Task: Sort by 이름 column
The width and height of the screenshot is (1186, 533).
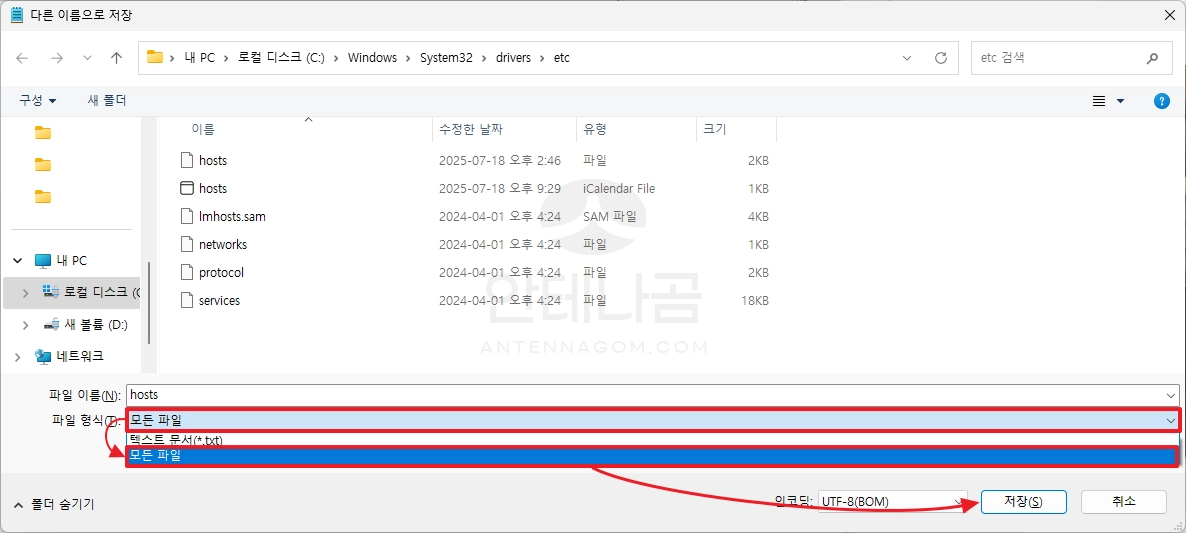Action: (x=203, y=129)
